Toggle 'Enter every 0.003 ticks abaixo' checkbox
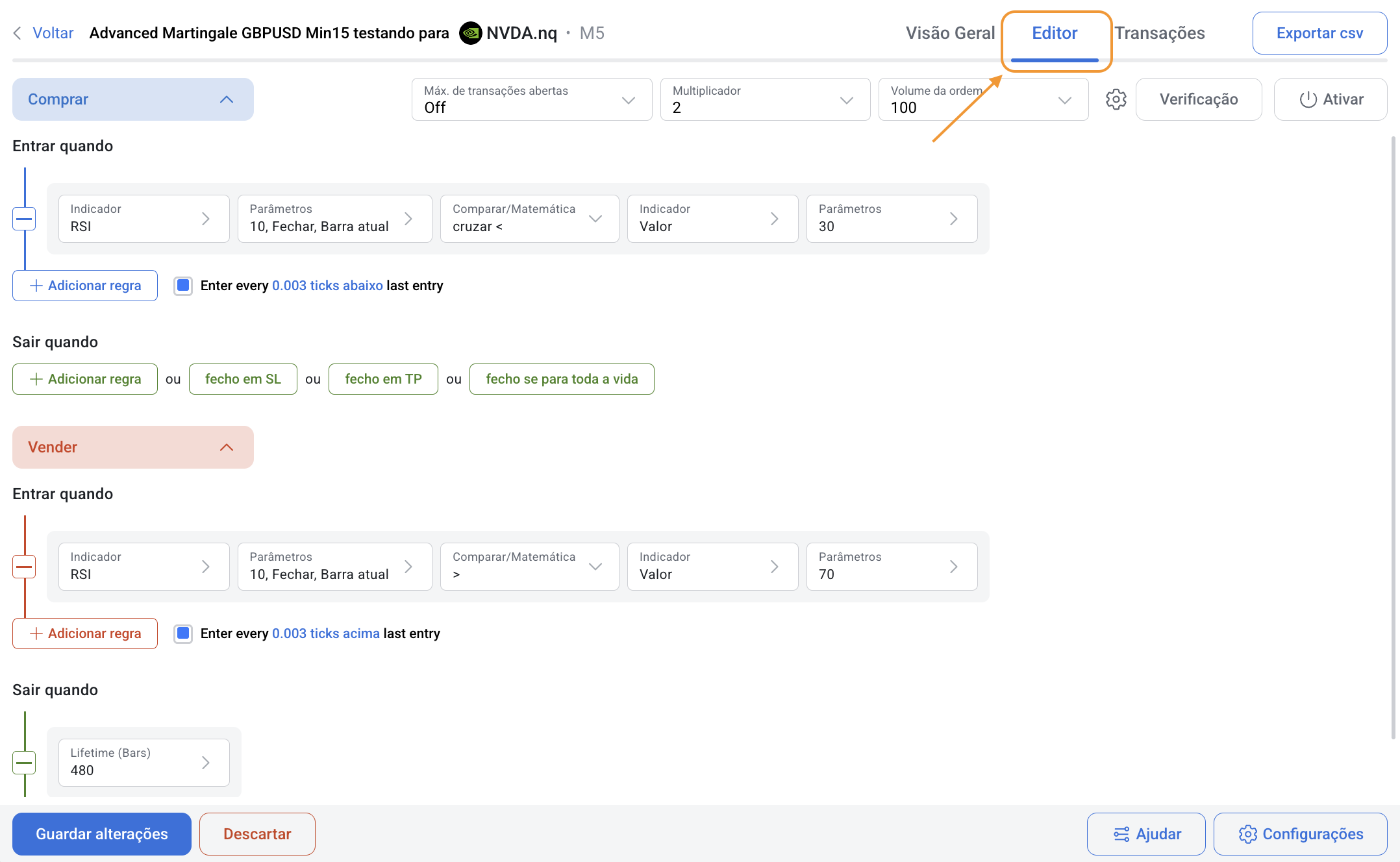The width and height of the screenshot is (1400, 862). click(x=183, y=286)
